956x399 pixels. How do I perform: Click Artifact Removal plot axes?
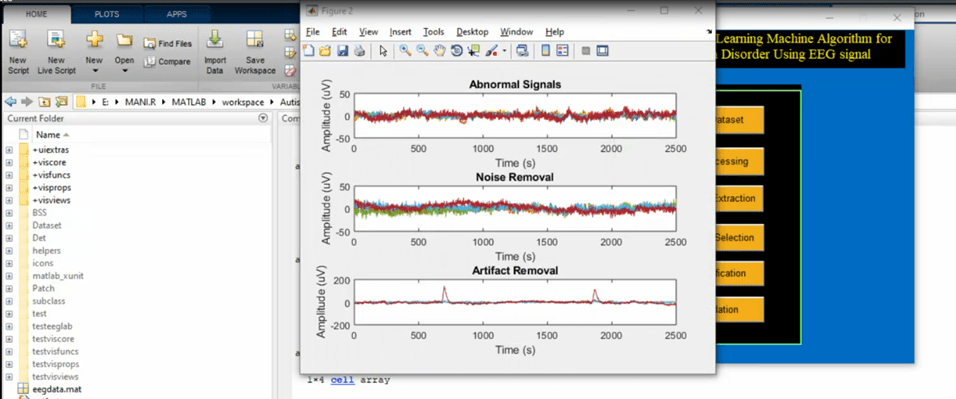point(515,303)
